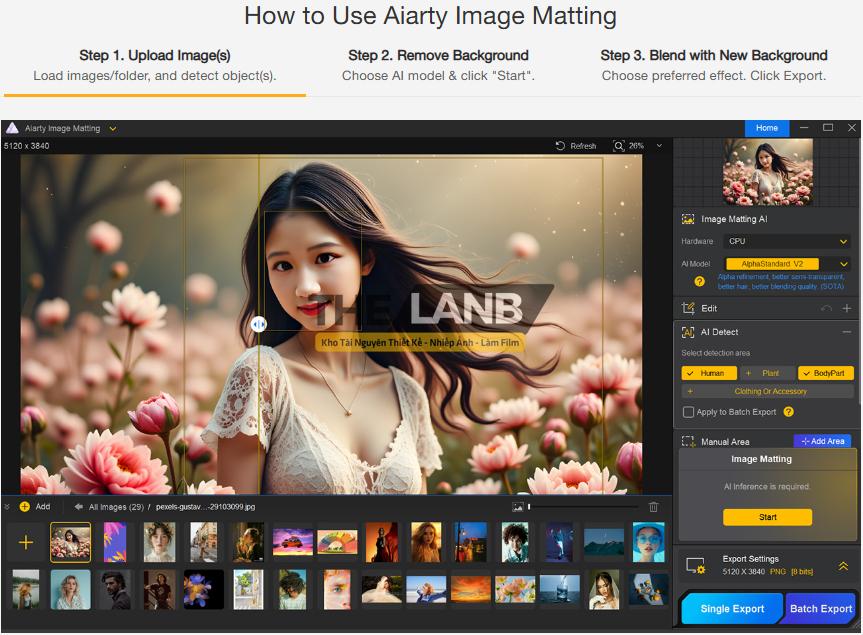The width and height of the screenshot is (863, 635).
Task: Toggle the Human detection area
Action: (709, 373)
